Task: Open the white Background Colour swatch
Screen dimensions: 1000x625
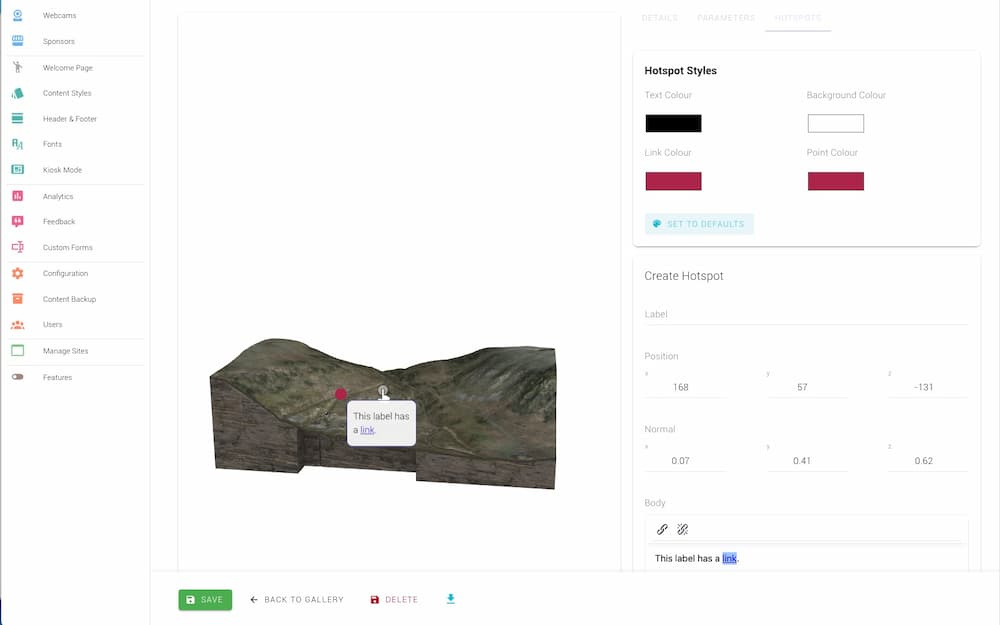Action: pos(835,124)
